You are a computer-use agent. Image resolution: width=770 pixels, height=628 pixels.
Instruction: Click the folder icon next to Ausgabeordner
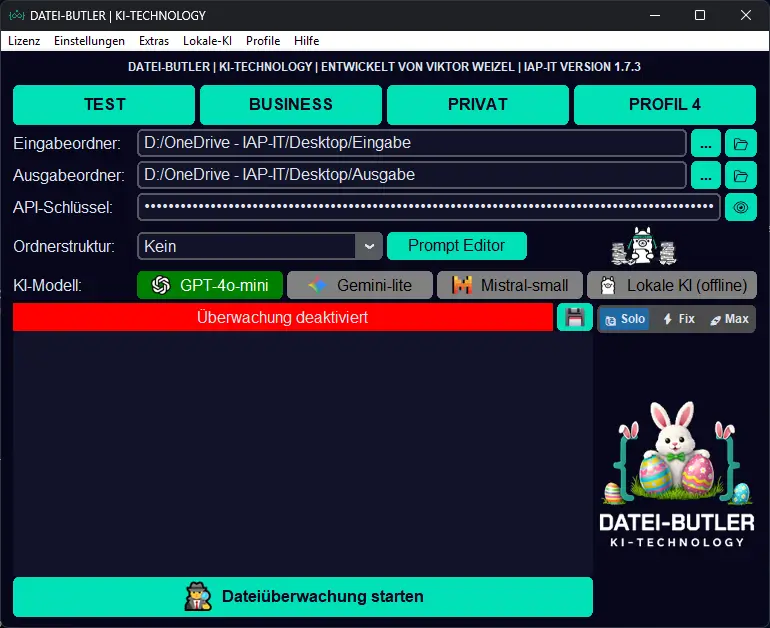click(x=741, y=175)
